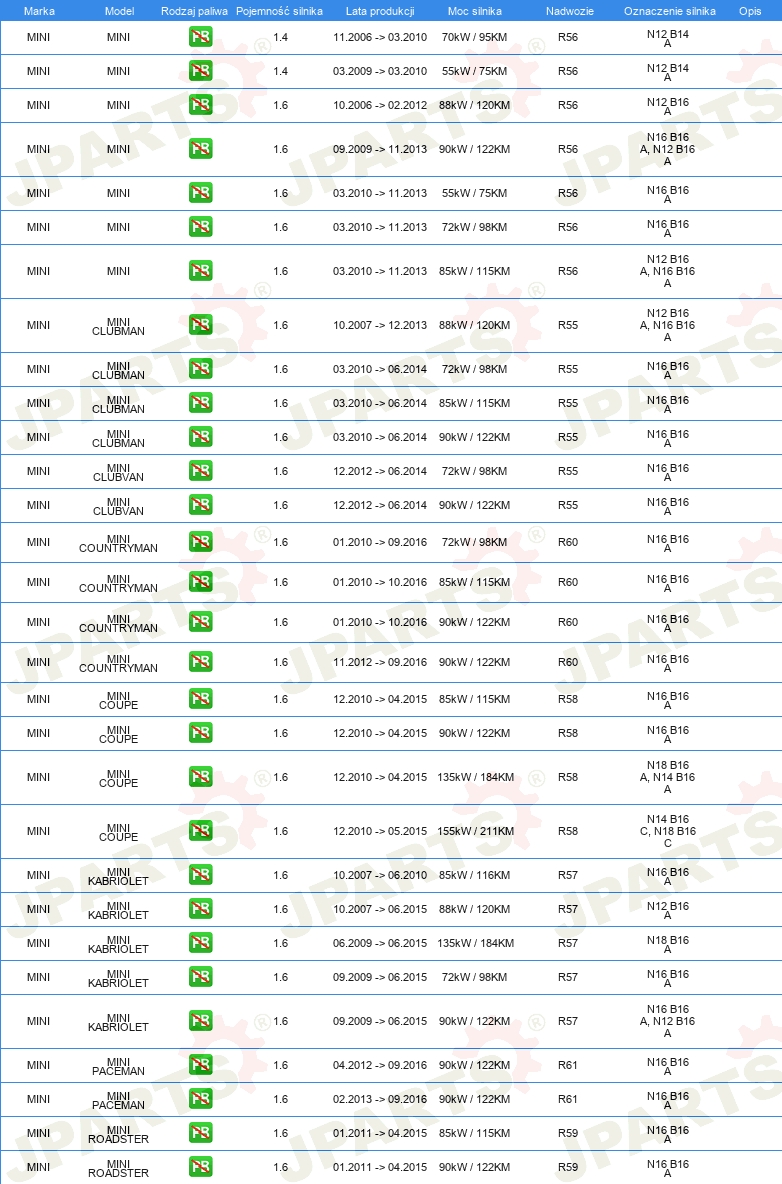Click fuel icon in MINI R56 85kW / 115KM row

pos(200,271)
